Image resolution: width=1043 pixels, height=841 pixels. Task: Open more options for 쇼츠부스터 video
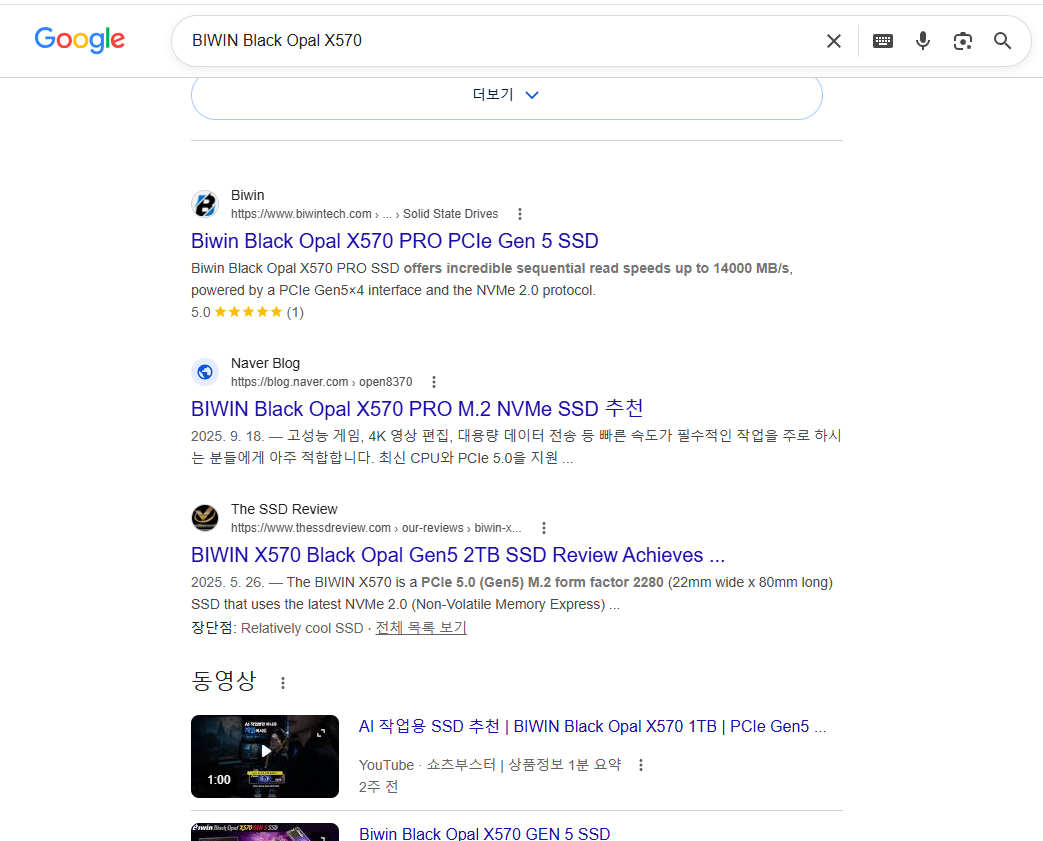coord(641,765)
